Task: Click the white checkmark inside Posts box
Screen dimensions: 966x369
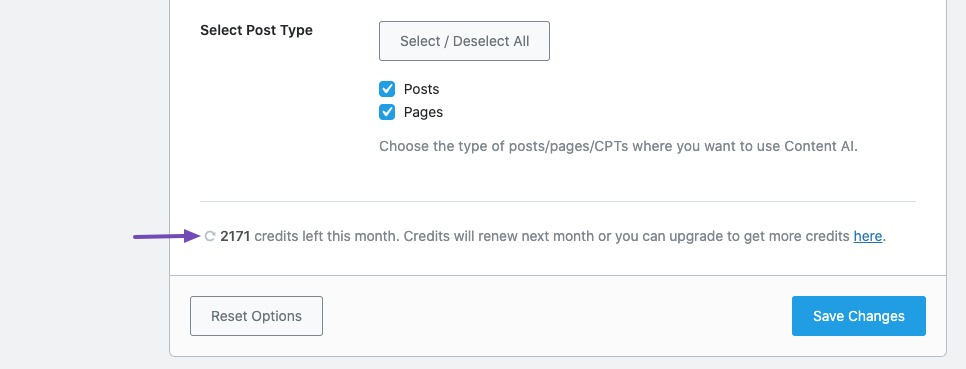Action: pyautogui.click(x=387, y=89)
